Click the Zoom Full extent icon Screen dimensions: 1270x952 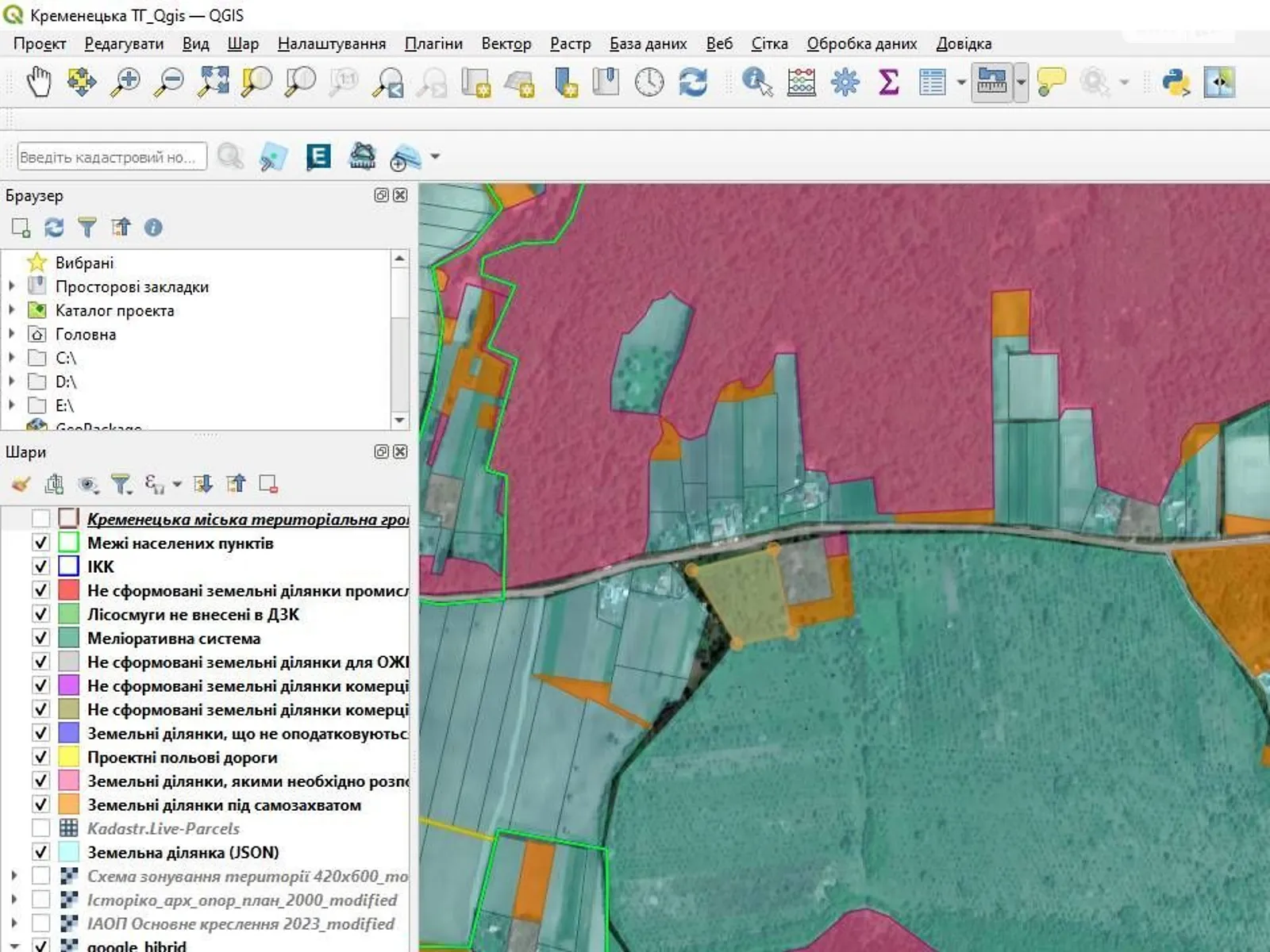[x=213, y=82]
